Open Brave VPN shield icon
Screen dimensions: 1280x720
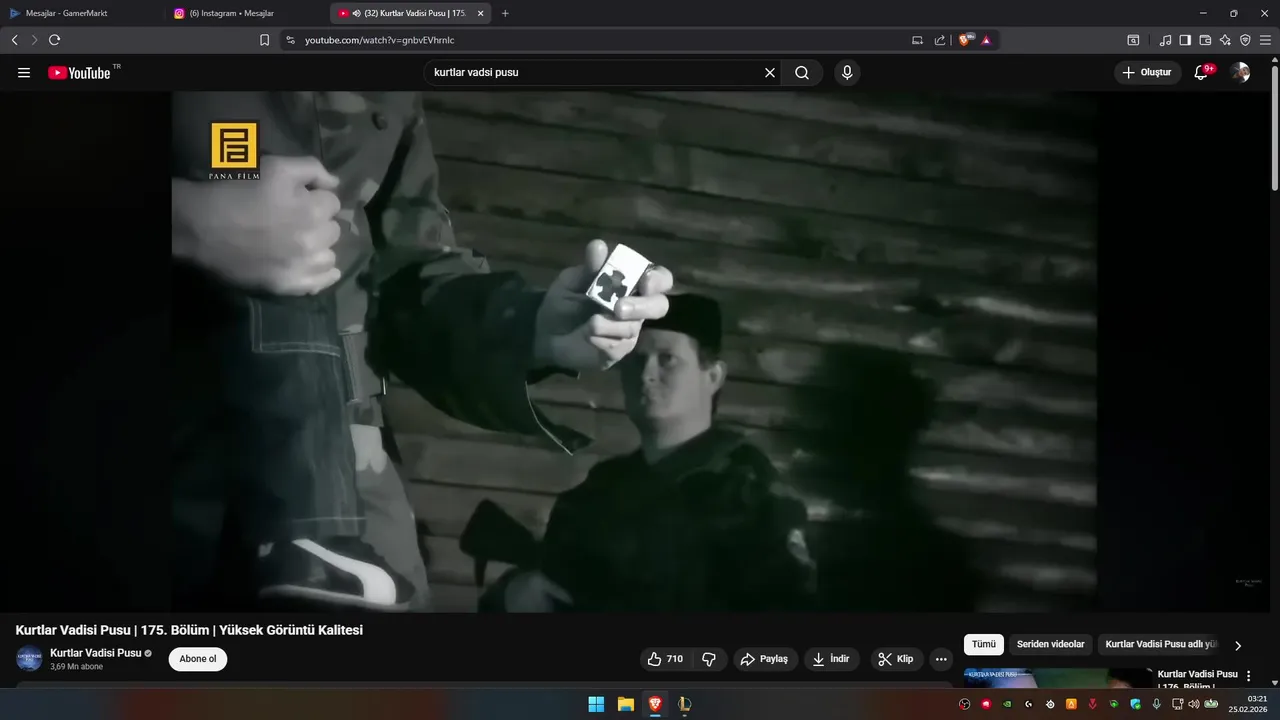1245,40
